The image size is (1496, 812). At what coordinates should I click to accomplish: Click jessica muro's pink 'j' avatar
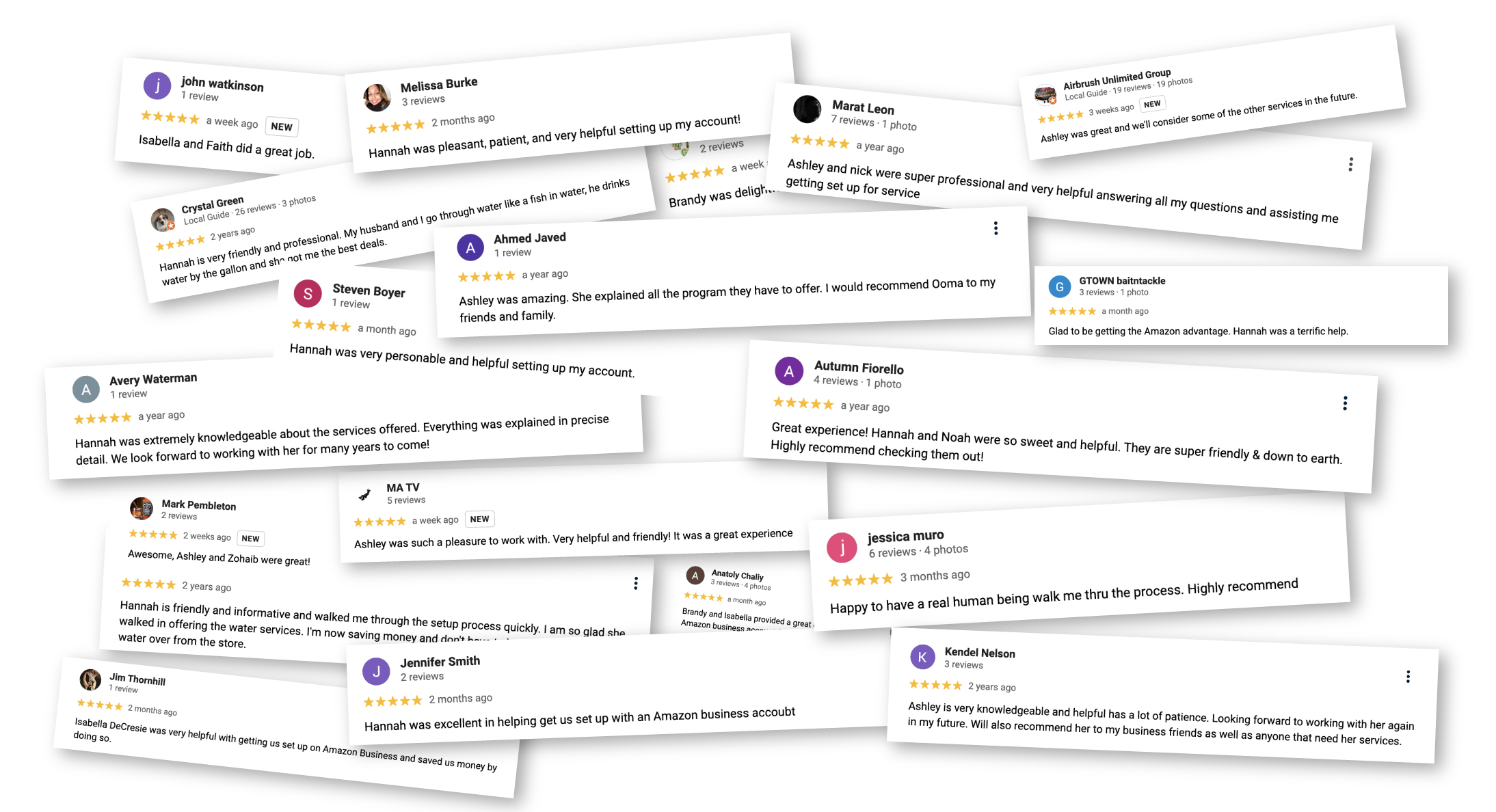(x=842, y=547)
